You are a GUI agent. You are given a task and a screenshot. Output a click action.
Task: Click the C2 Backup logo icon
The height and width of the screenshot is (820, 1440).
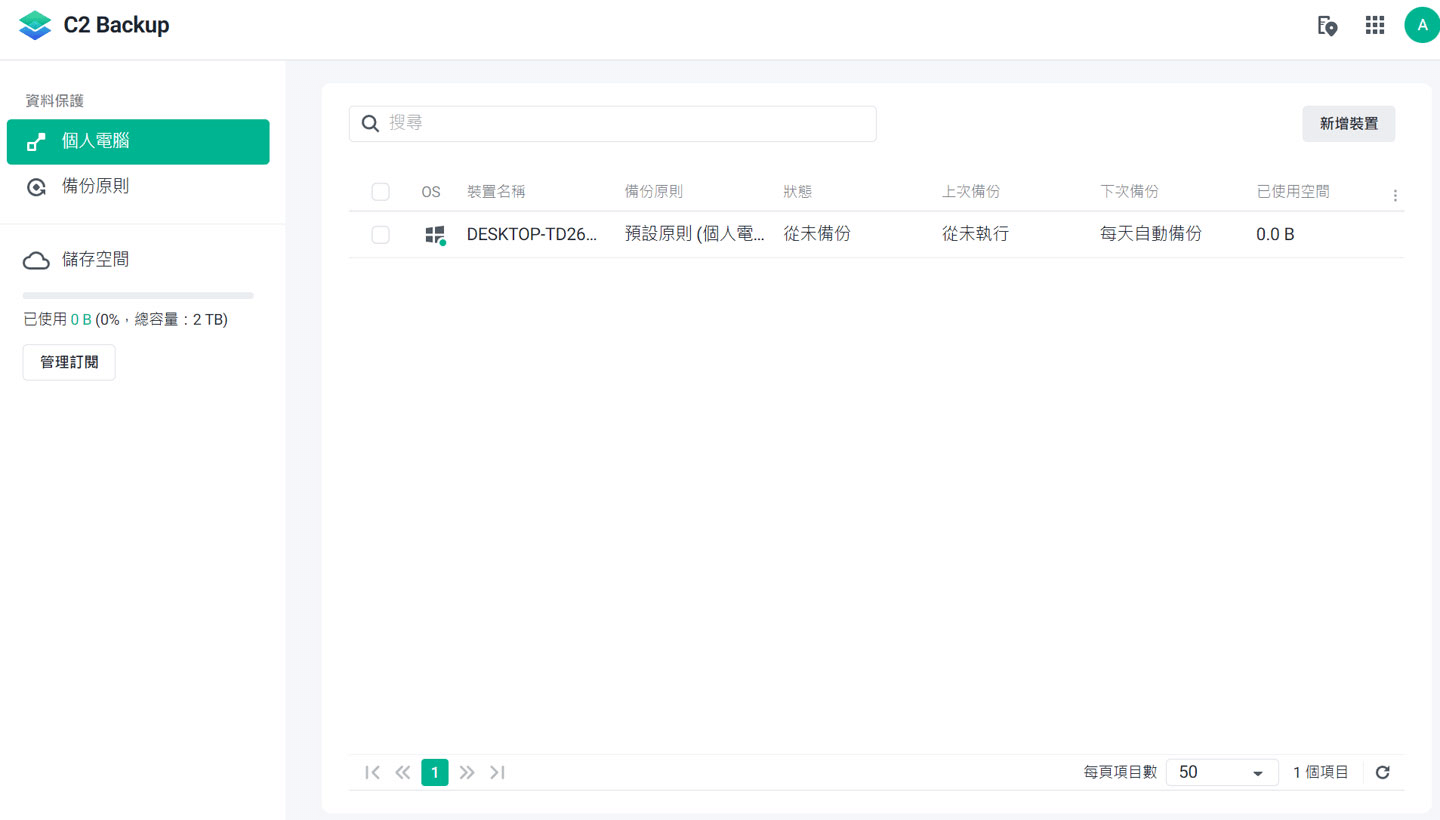(35, 26)
